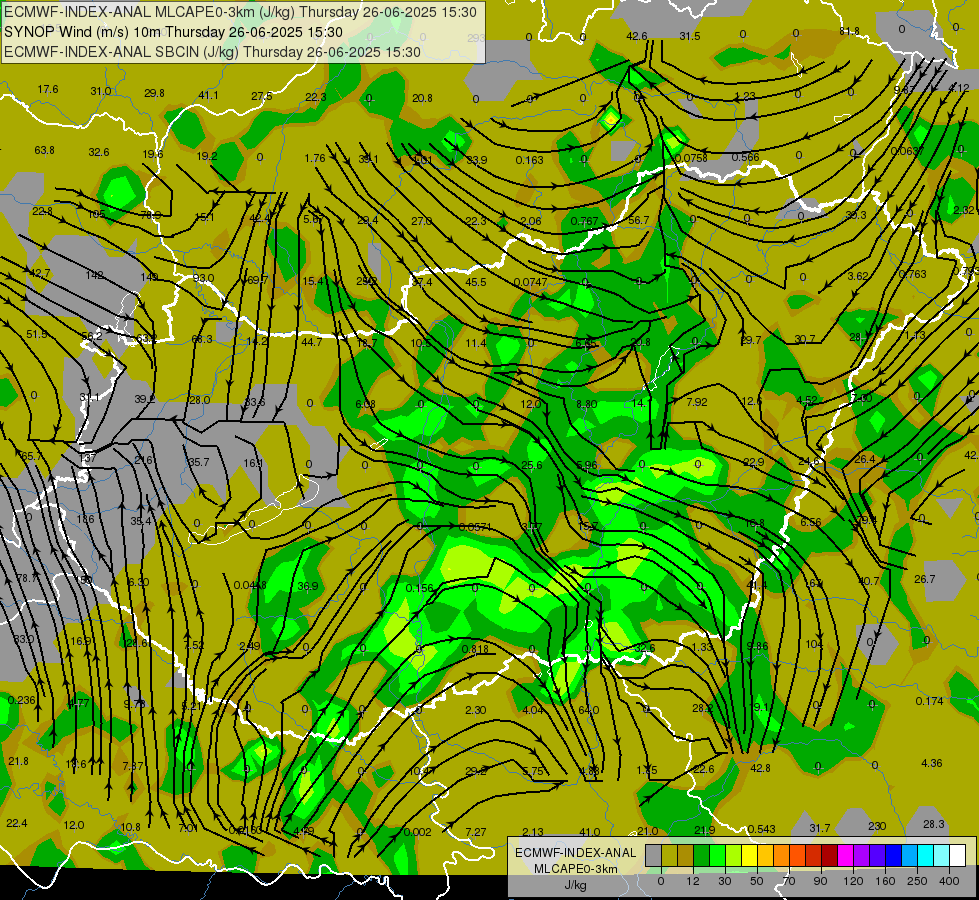Click the map value 0.163
The width and height of the screenshot is (979, 900).
[x=529, y=160]
